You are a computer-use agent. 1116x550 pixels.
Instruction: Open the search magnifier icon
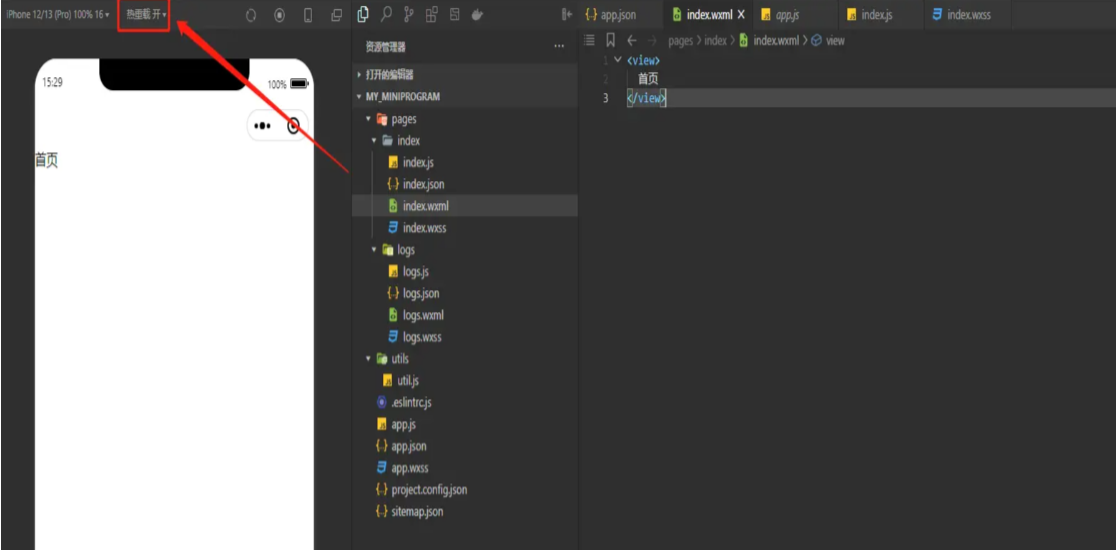click(386, 14)
